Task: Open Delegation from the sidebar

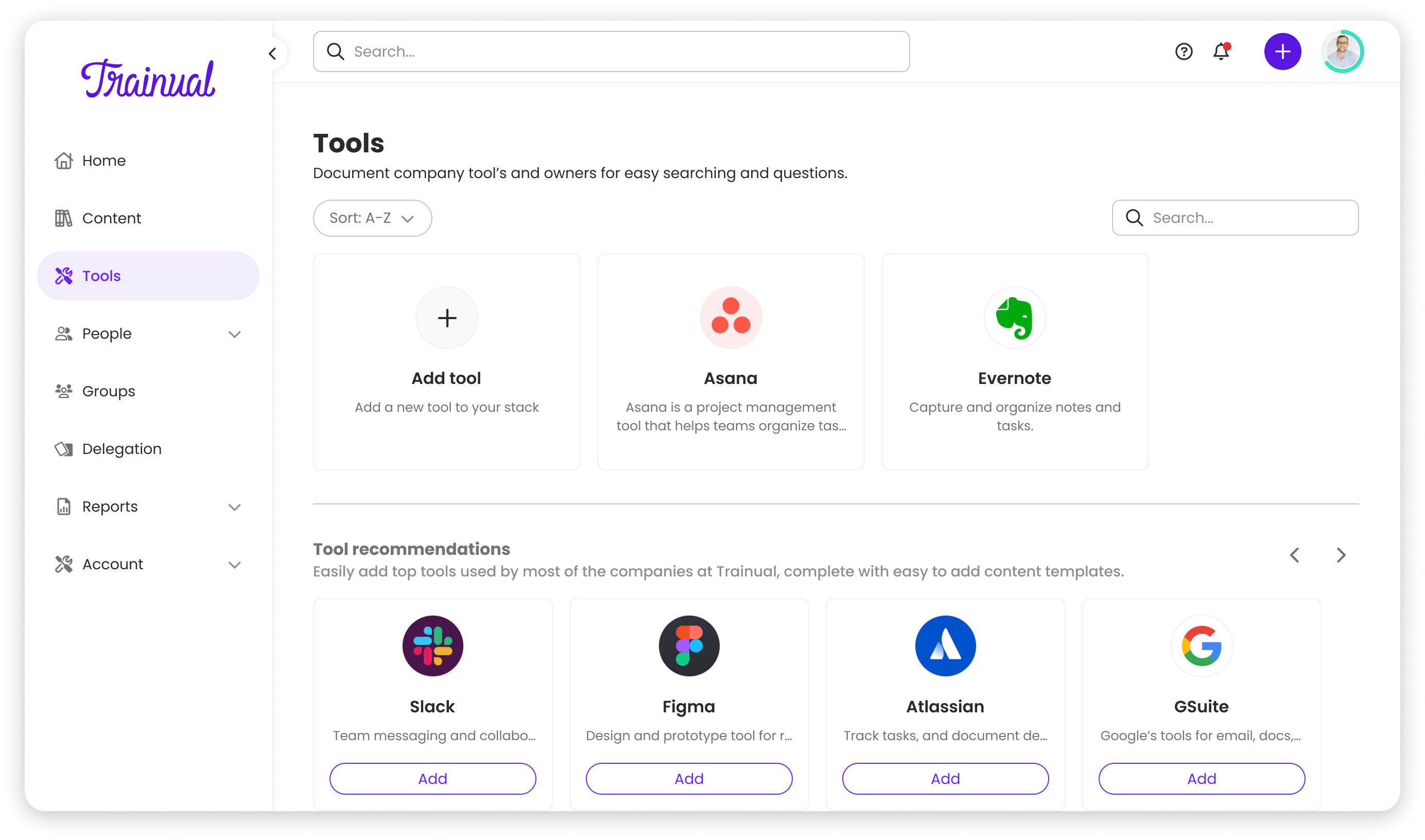Action: click(x=121, y=449)
